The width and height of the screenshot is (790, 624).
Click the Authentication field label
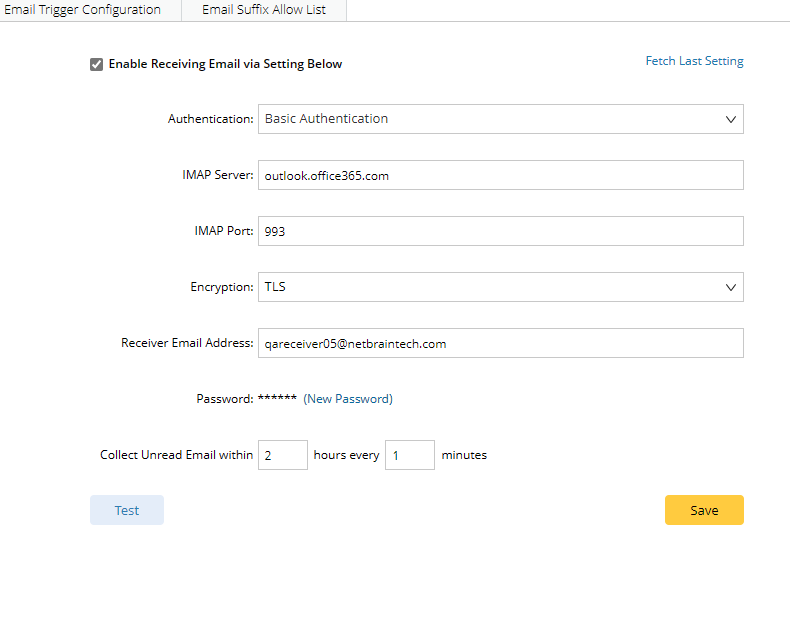[210, 119]
